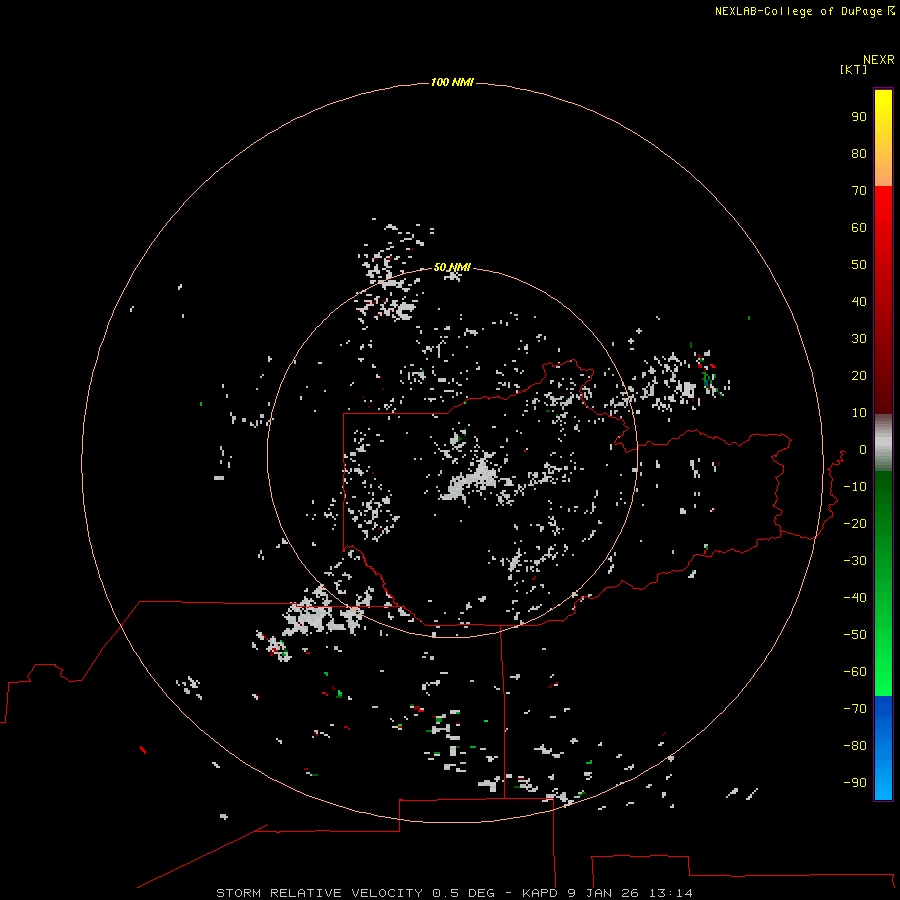Select the positive 90 knot scale label
Viewport: 900px width, 900px height.
click(x=859, y=117)
